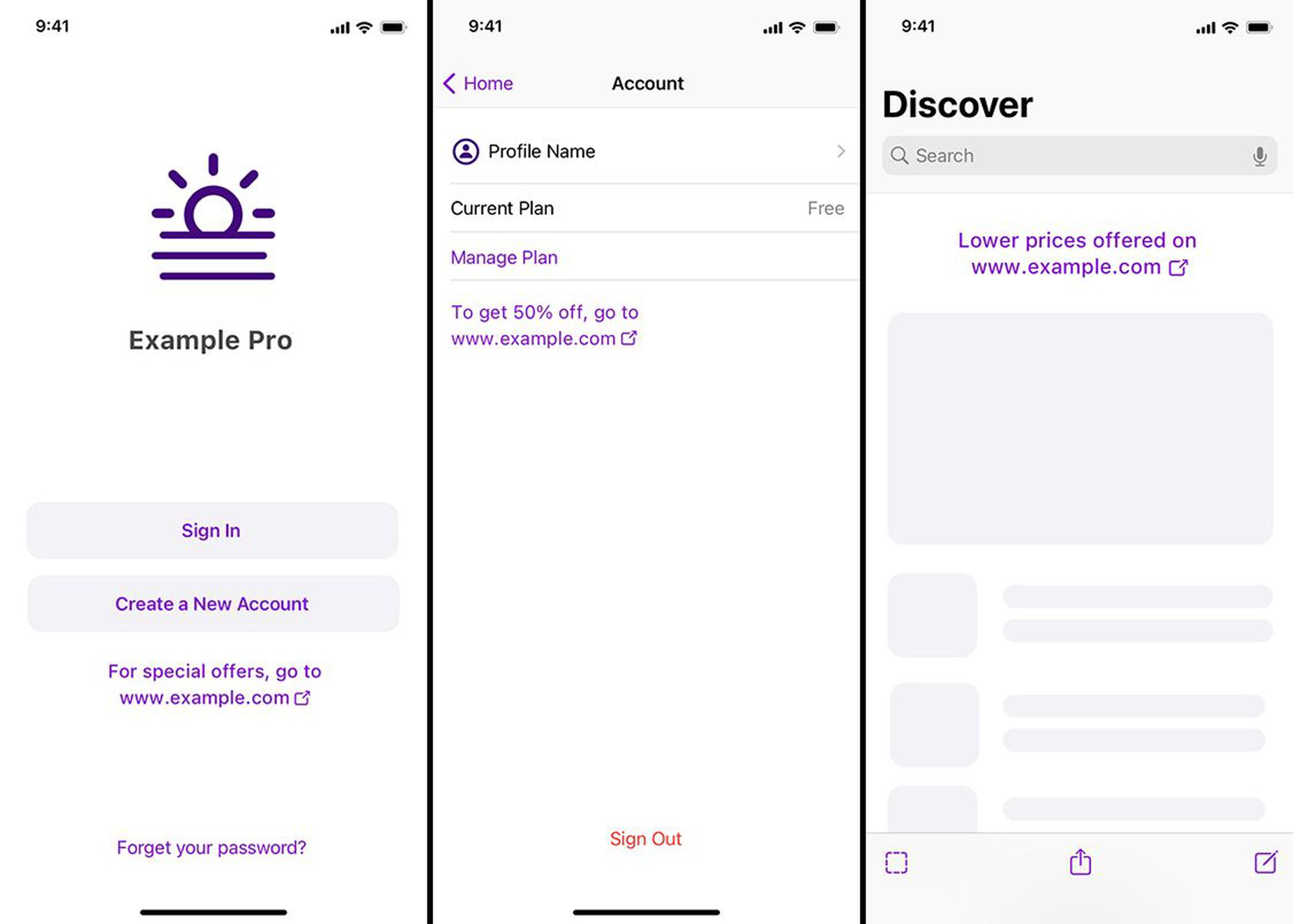Tap the external link icon in Discover screen

click(1180, 266)
